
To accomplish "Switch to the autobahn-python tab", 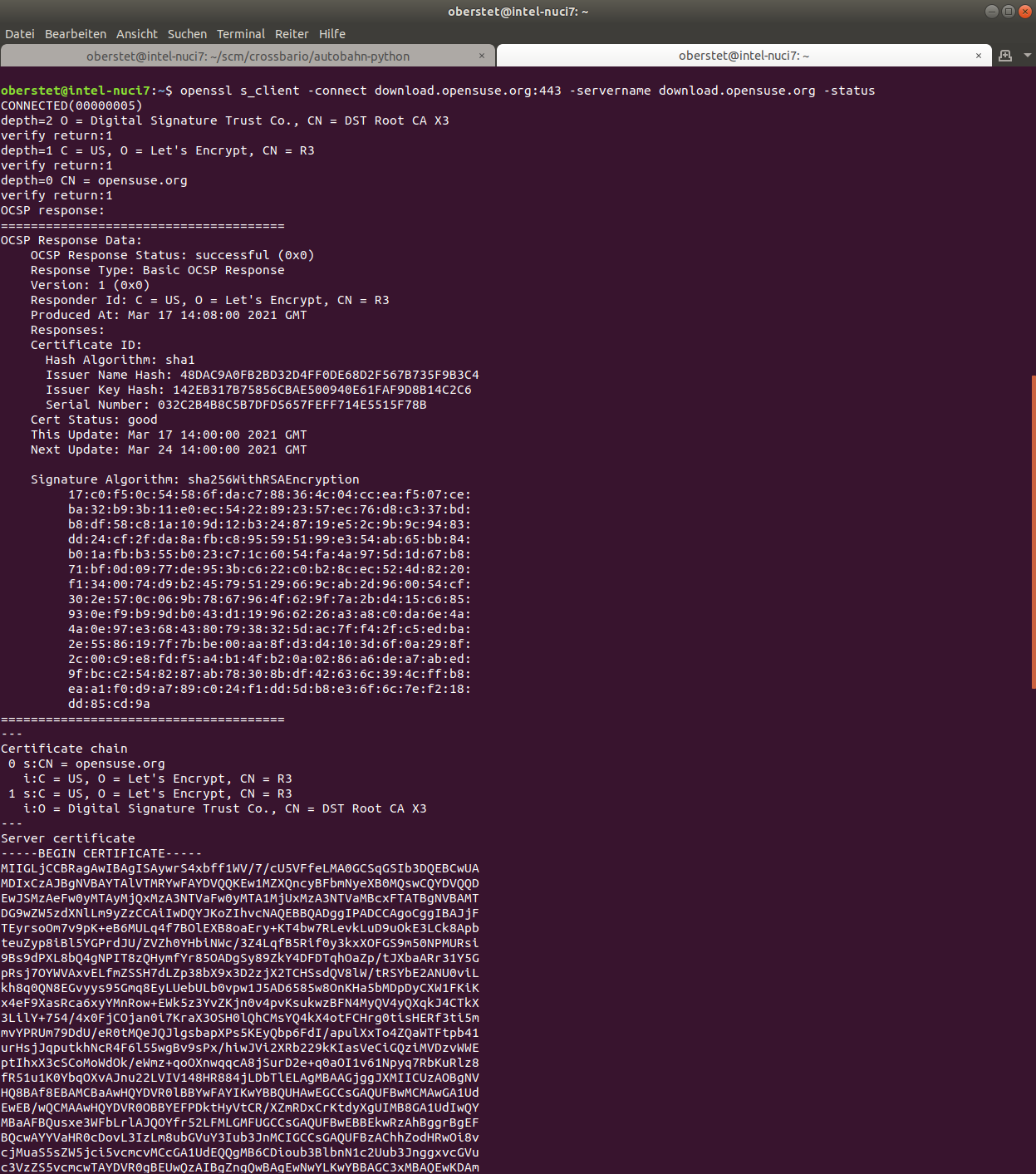I will point(247,55).
